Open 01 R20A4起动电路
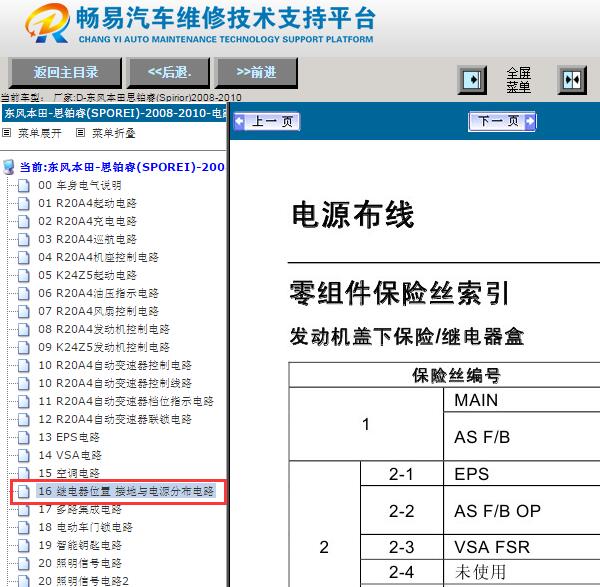 [87, 204]
